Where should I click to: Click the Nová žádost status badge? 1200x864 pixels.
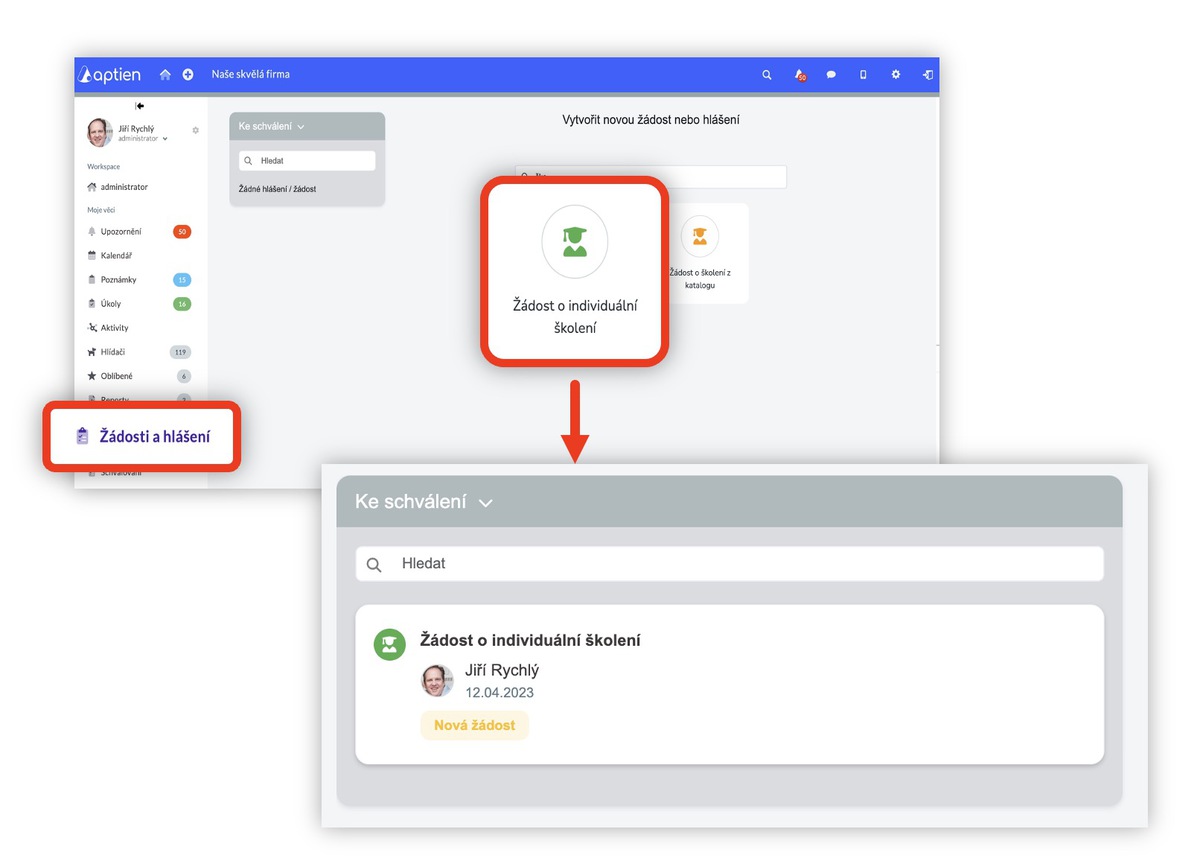(475, 725)
